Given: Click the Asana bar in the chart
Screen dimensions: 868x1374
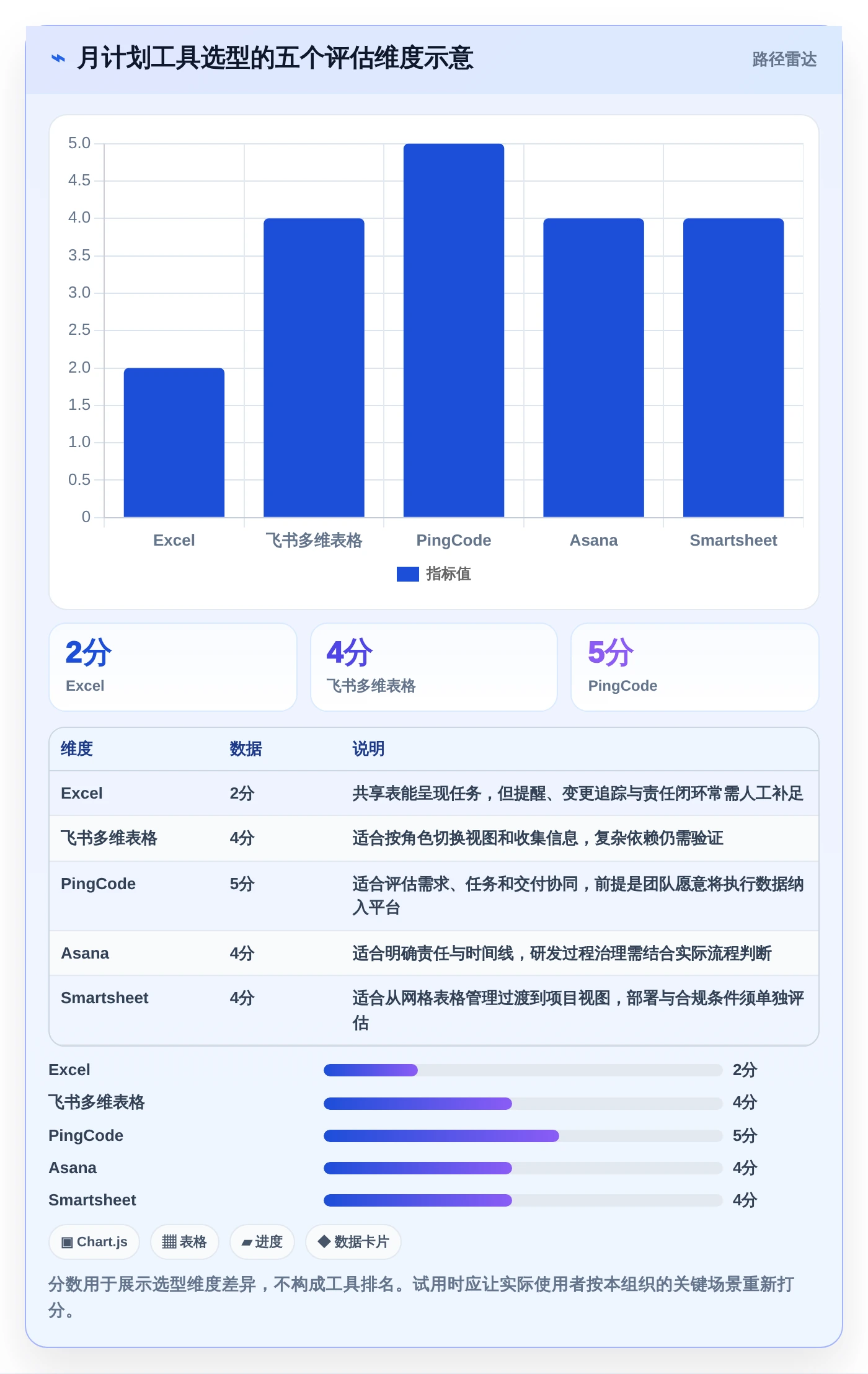Looking at the screenshot, I should (x=594, y=368).
